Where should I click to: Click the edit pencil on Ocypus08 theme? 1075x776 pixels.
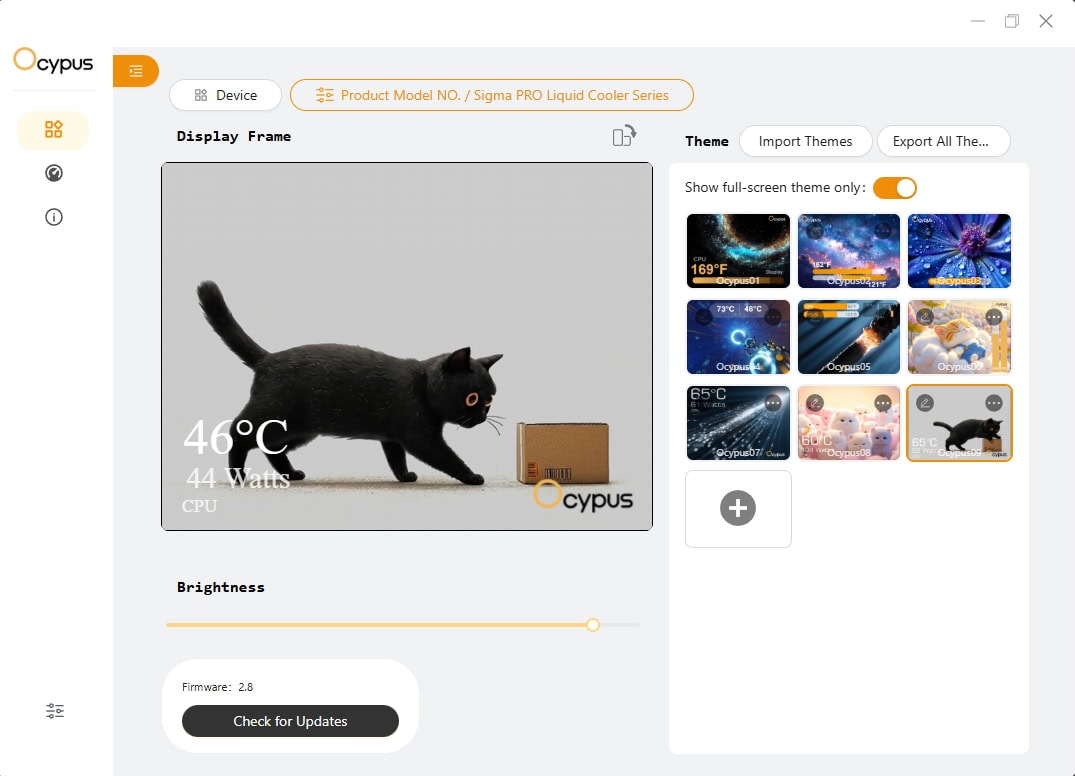tap(816, 402)
